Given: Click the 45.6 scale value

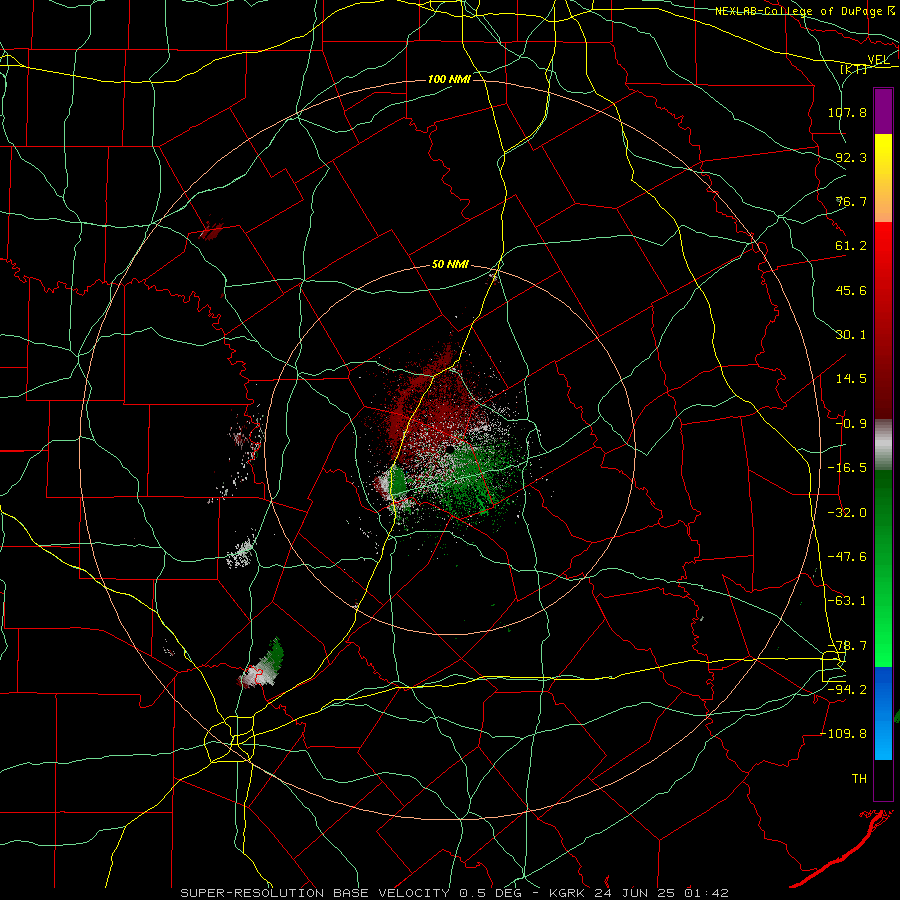Looking at the screenshot, I should [x=851, y=290].
